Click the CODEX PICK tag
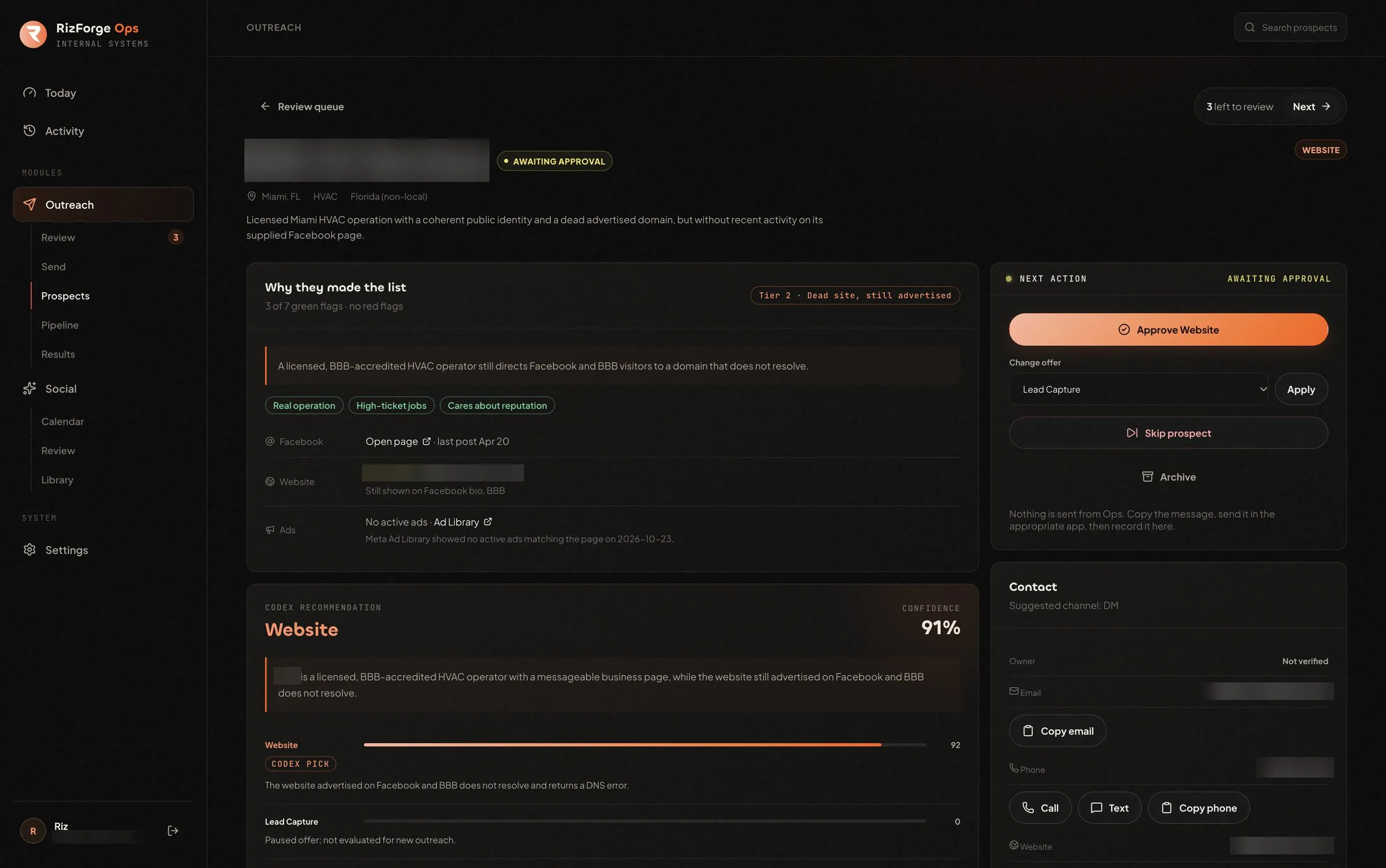Viewport: 1386px width, 868px height. click(x=300, y=764)
